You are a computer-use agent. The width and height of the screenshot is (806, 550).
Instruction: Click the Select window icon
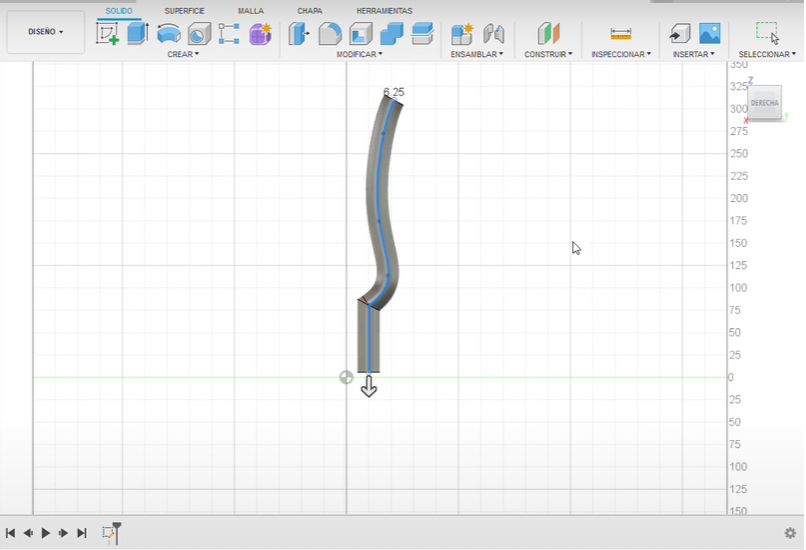point(767,33)
